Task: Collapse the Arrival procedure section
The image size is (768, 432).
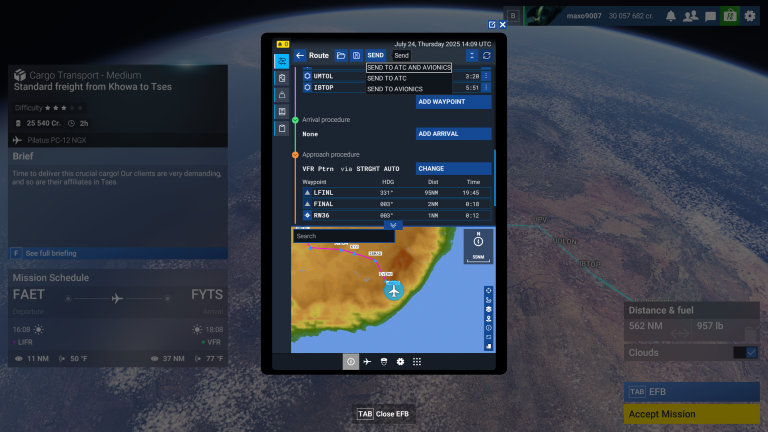Action: click(x=295, y=120)
